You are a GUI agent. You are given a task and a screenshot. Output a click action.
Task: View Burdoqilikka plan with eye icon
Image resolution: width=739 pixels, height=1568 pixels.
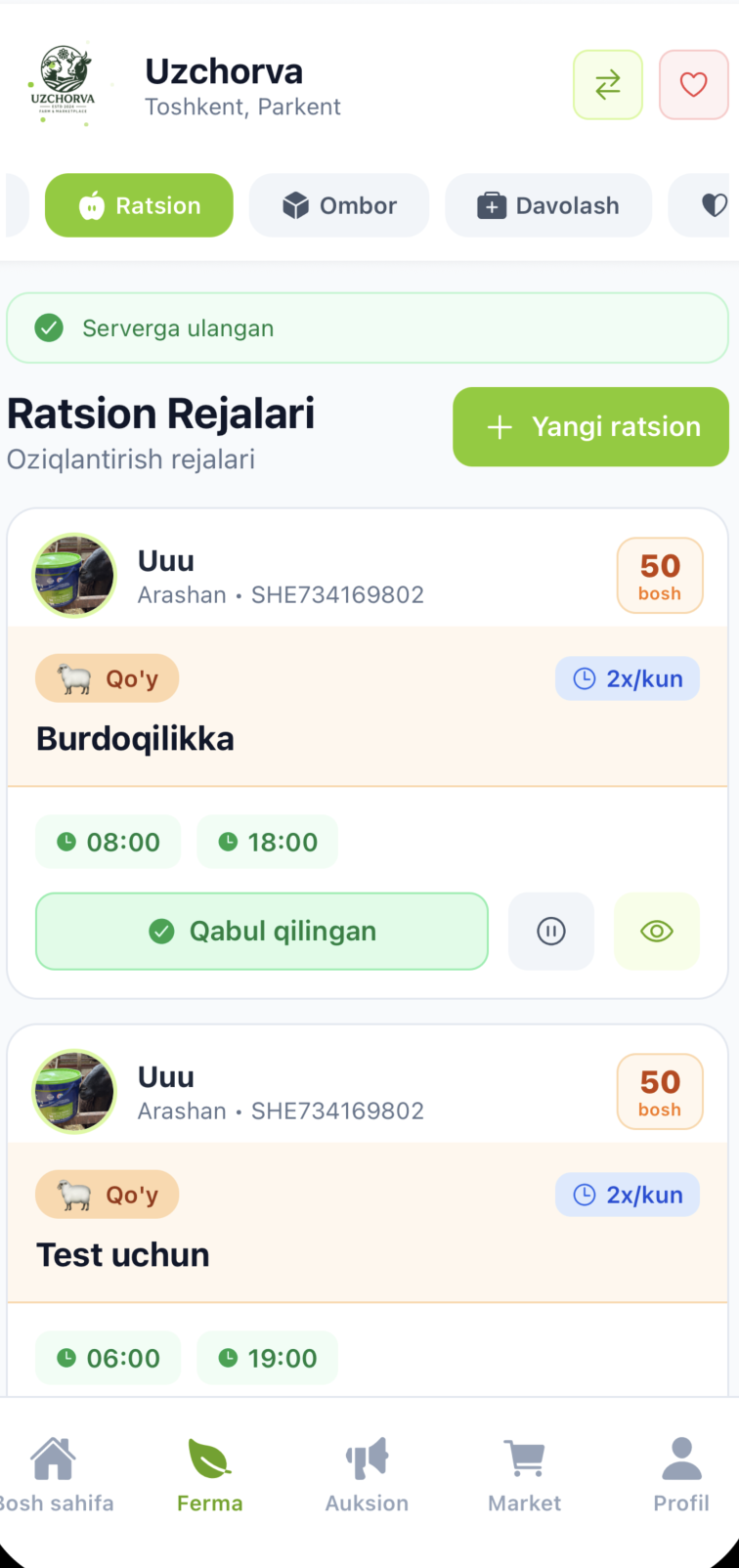656,932
